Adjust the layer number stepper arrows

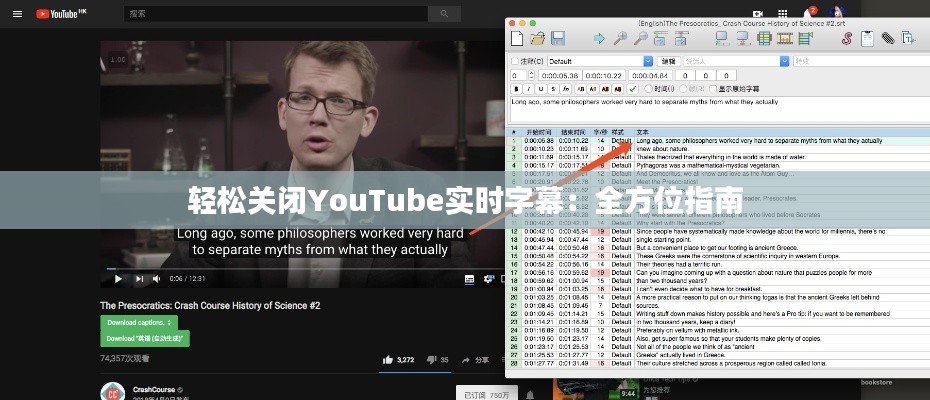point(531,75)
